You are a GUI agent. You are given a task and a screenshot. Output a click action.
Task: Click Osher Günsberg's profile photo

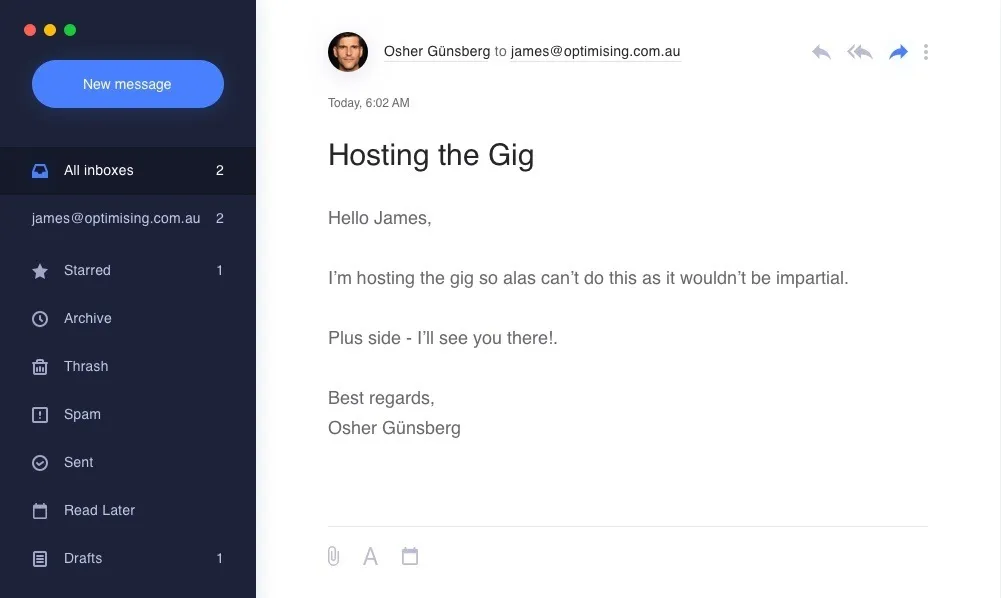point(348,52)
